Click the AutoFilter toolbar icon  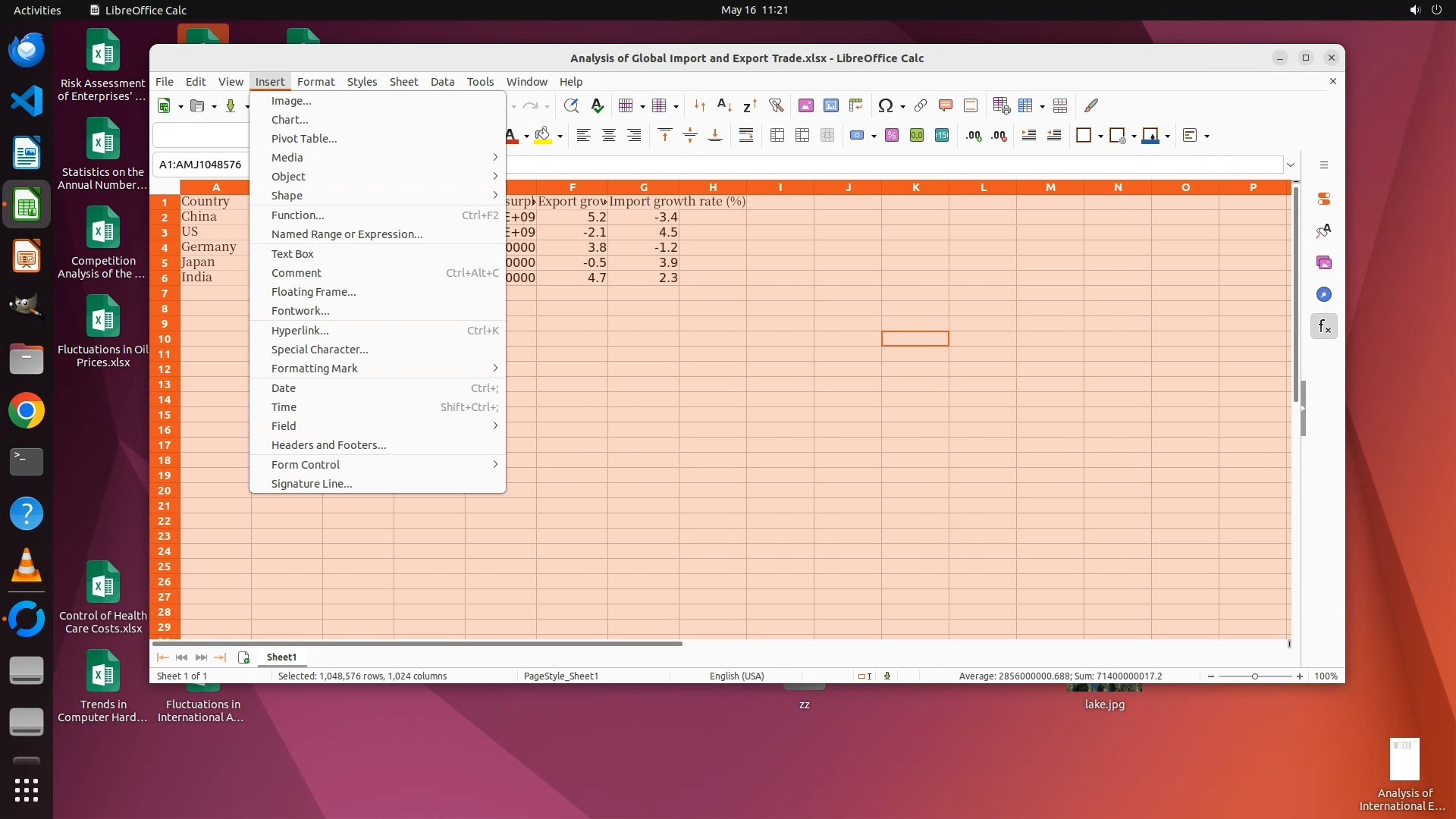coord(776,106)
